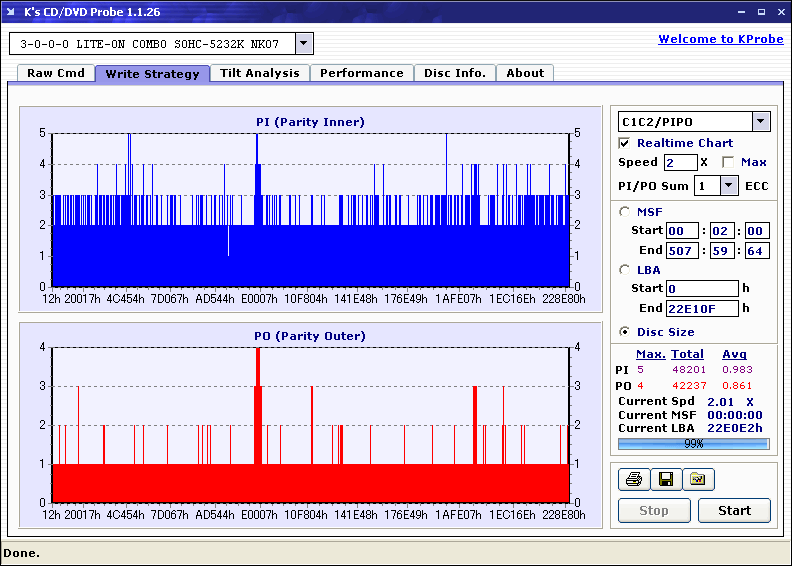Switch to the Tilt Analysis tab
This screenshot has height=566, width=792.
click(259, 73)
